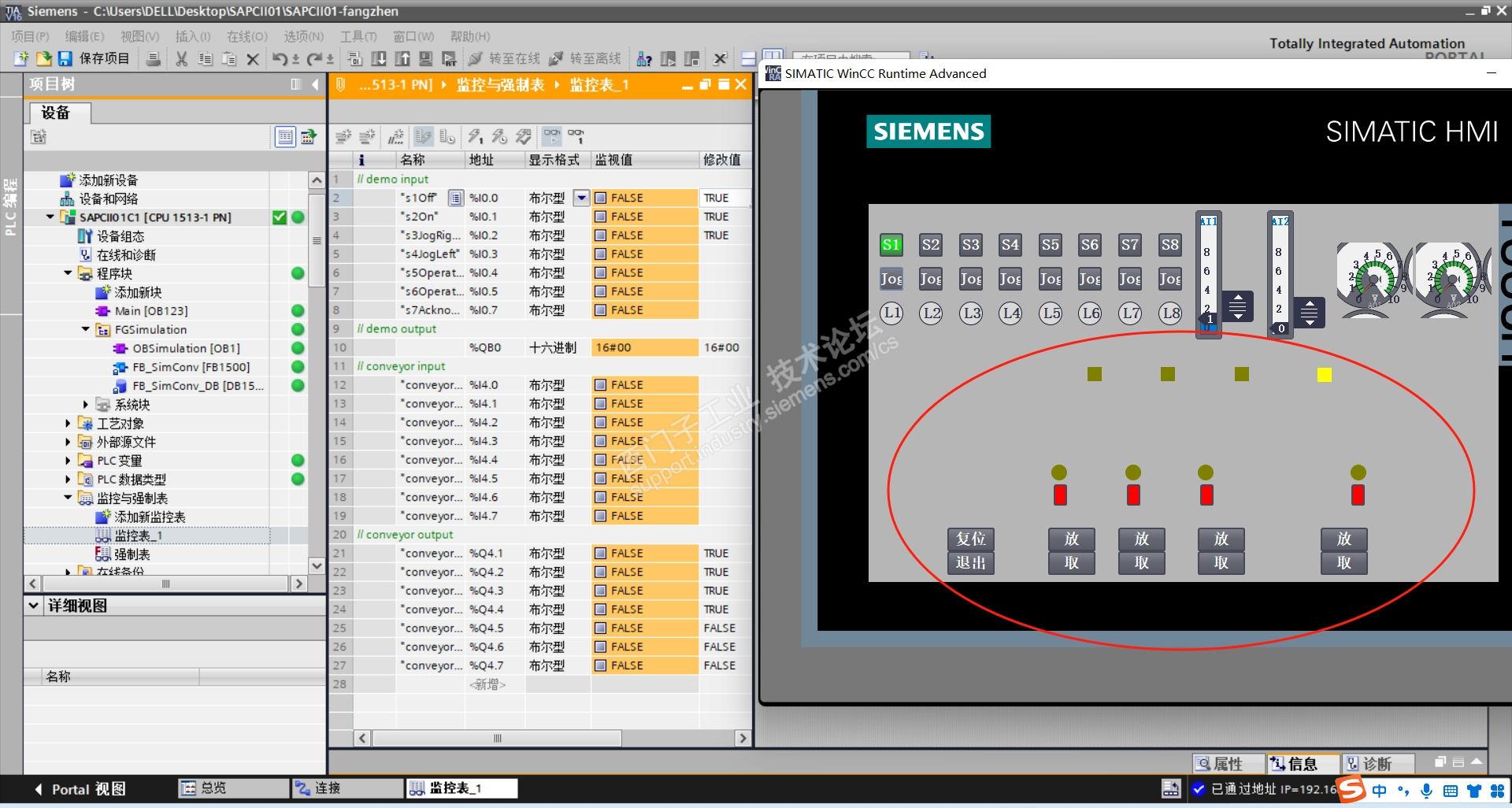This screenshot has width=1512, height=808.
Task: Click the undo arrow icon
Action: (280, 59)
